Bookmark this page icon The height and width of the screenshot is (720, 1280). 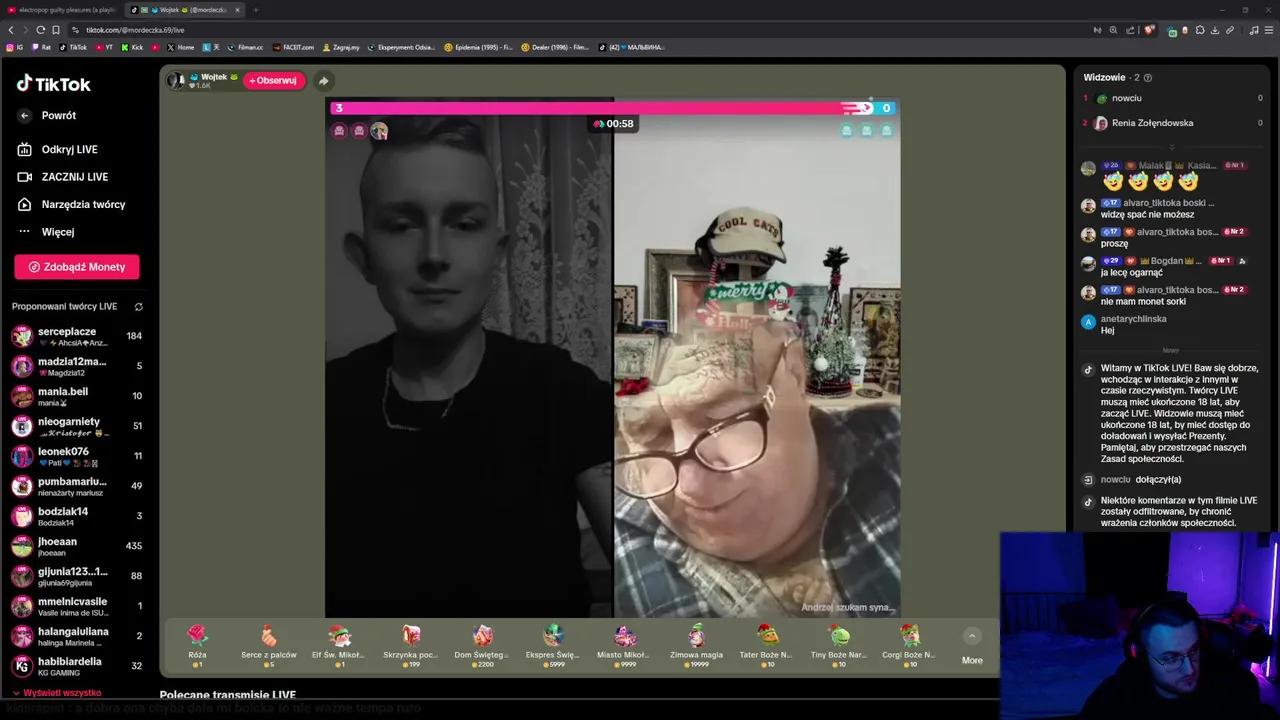pyautogui.click(x=55, y=30)
